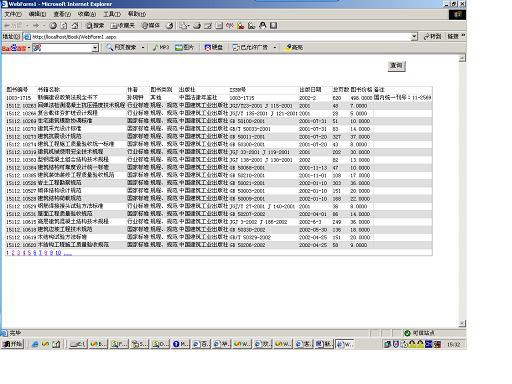Click the ... more pages link
The width and height of the screenshot is (512, 384).
[68, 253]
